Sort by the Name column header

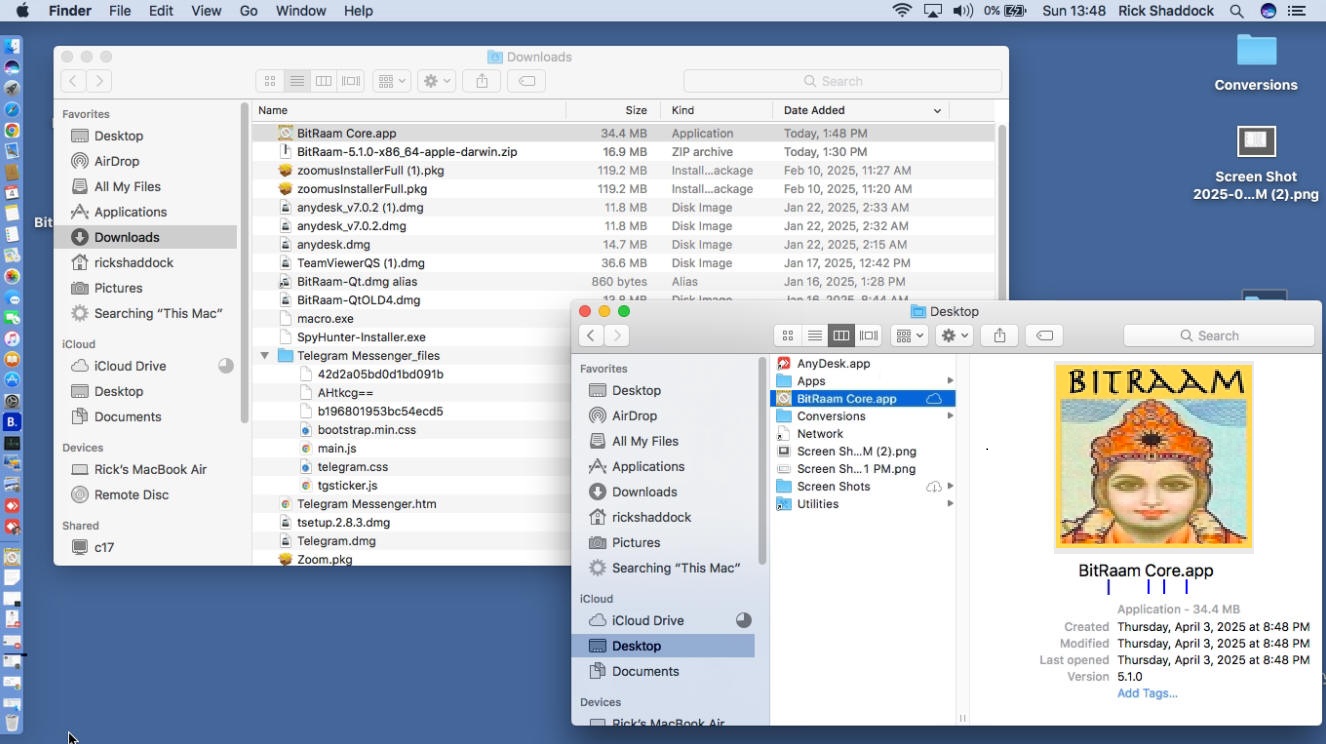point(408,110)
